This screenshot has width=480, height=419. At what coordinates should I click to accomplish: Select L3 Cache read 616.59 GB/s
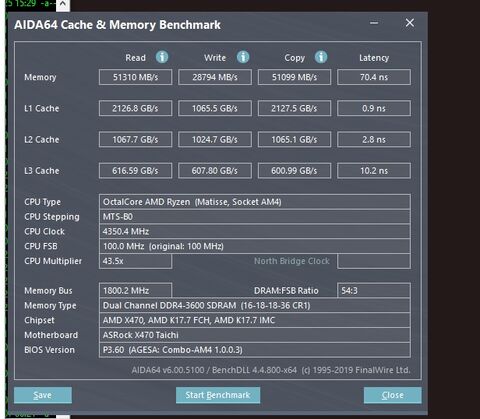tap(135, 171)
